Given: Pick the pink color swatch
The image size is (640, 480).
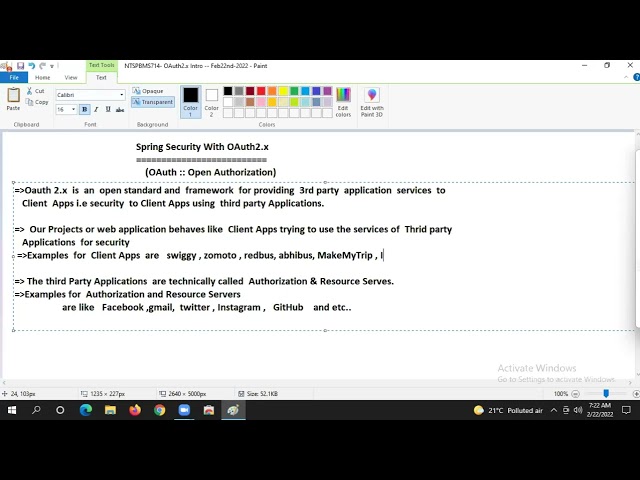Looking at the screenshot, I should (261, 102).
